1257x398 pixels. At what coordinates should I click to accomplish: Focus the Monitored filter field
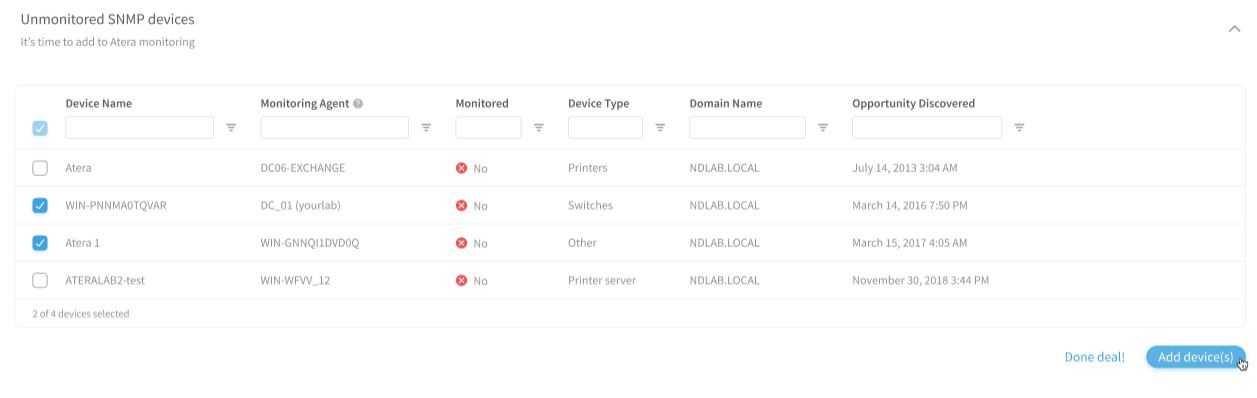pos(488,127)
